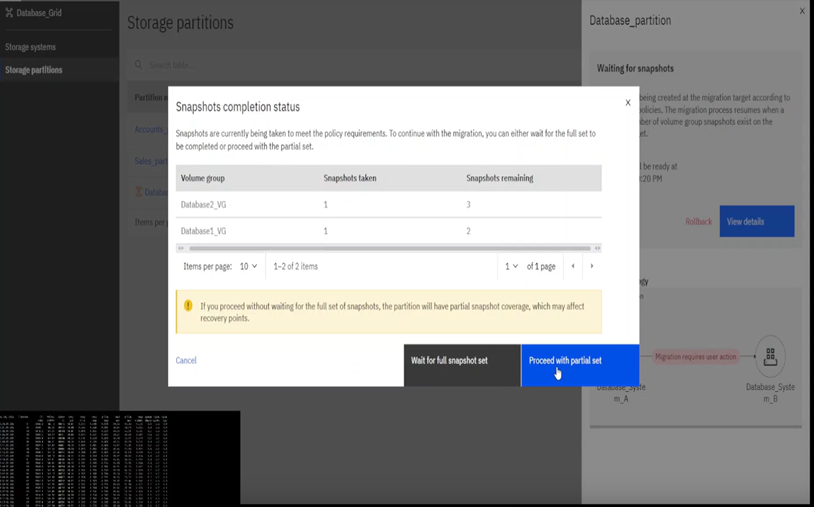814x507 pixels.
Task: Click the Rollback link
Action: tap(698, 221)
